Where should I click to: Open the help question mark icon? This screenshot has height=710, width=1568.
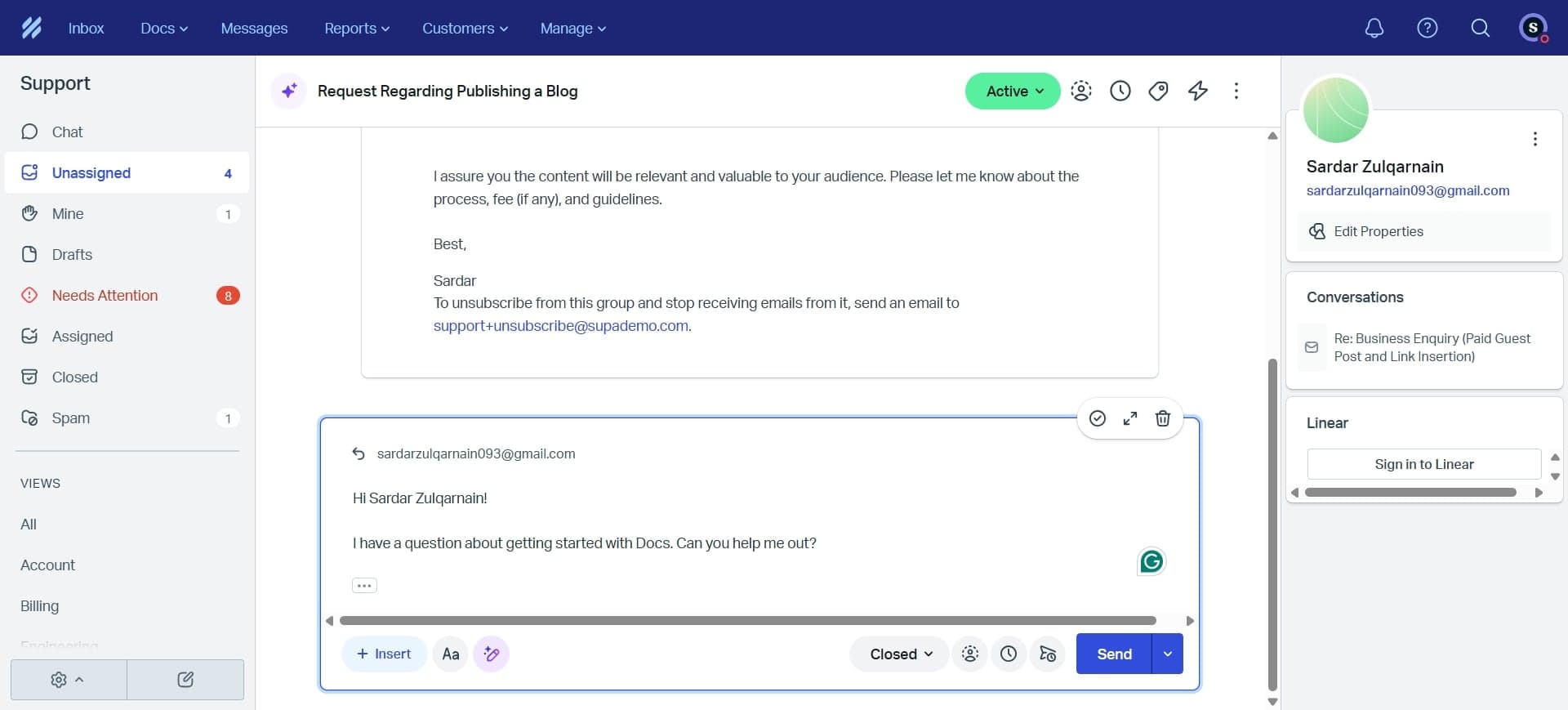pyautogui.click(x=1427, y=28)
